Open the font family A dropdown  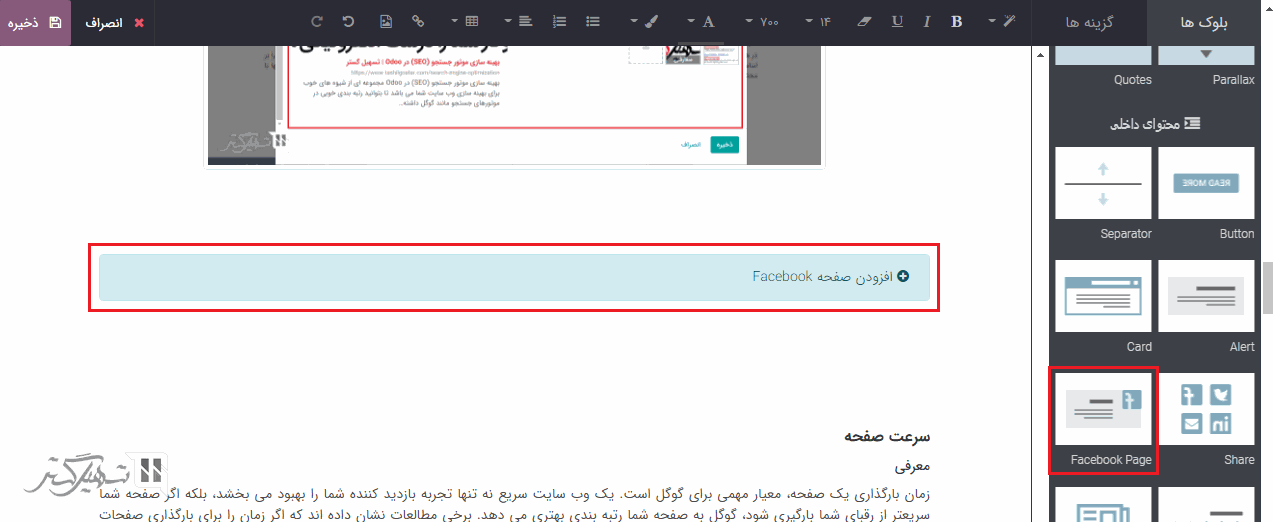coord(703,21)
